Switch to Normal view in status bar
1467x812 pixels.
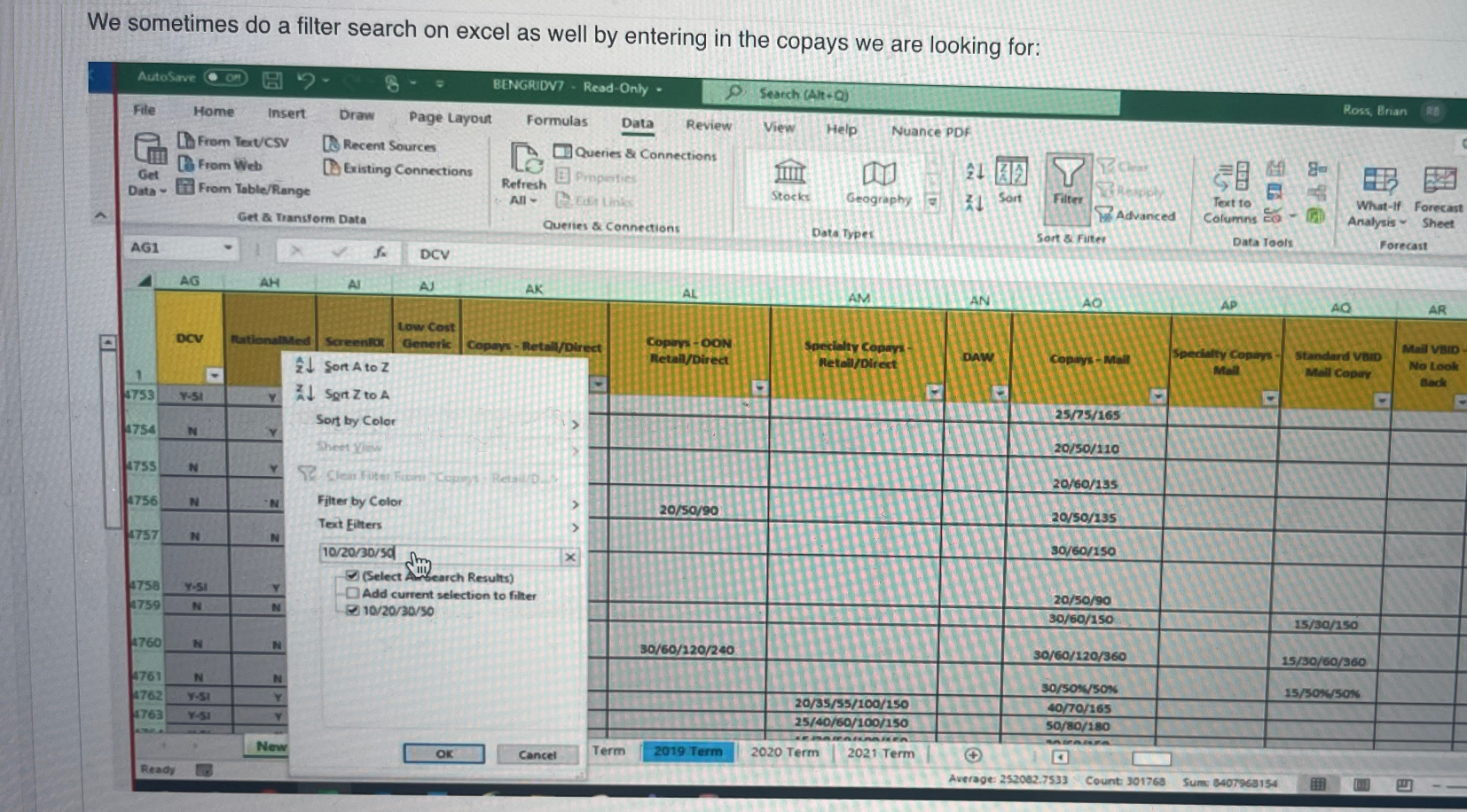1318,784
